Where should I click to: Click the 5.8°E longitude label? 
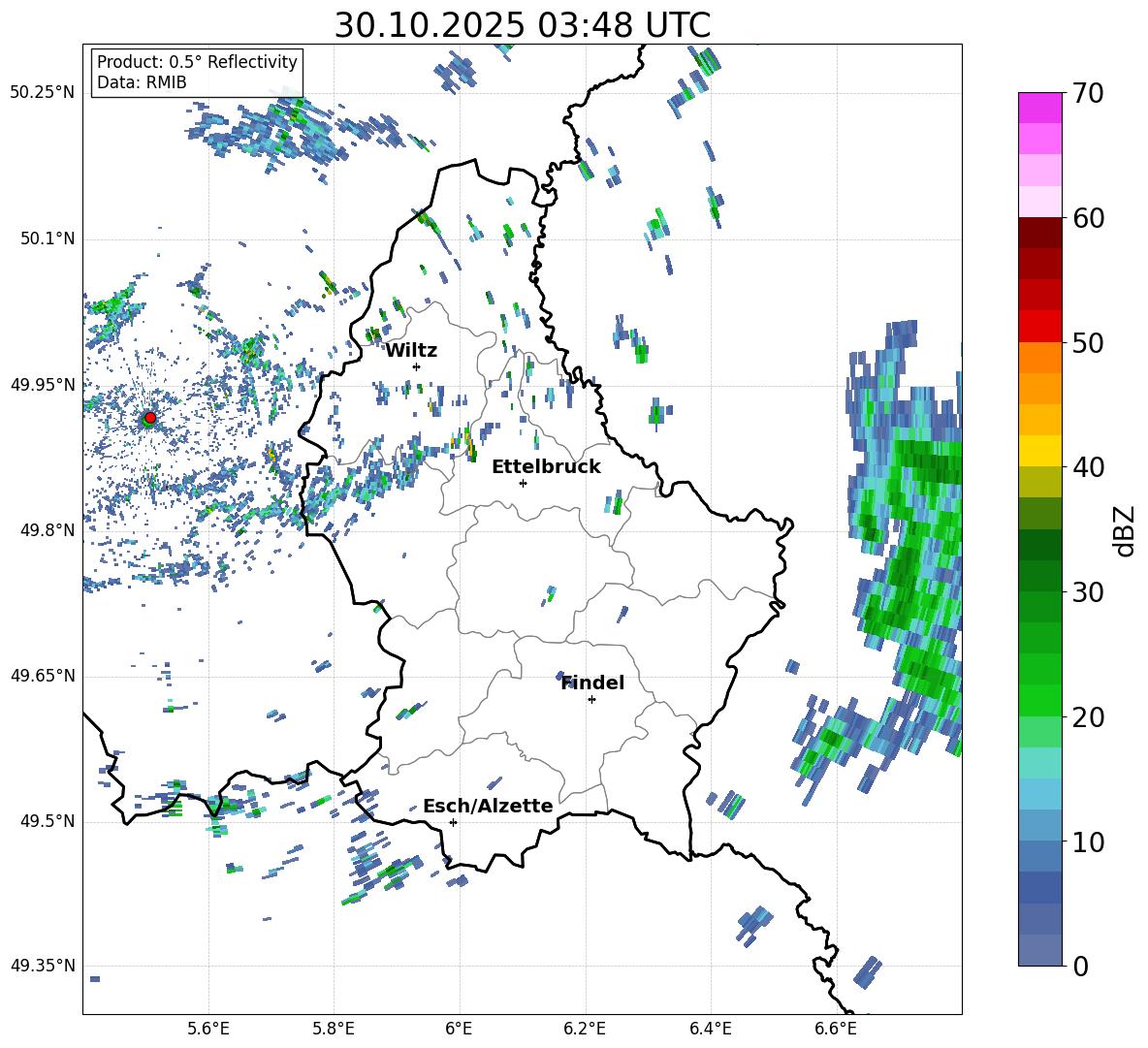pyautogui.click(x=334, y=1029)
